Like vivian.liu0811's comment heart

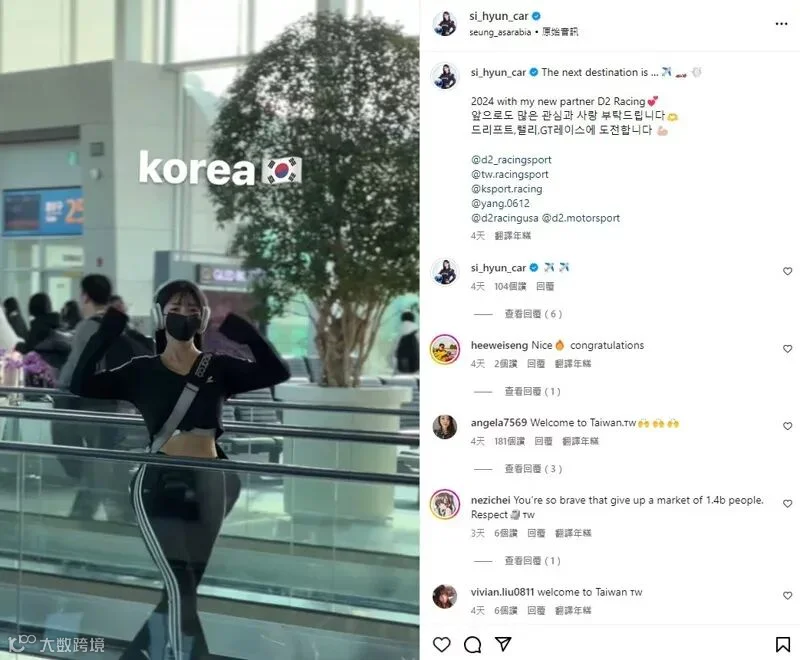pos(787,595)
